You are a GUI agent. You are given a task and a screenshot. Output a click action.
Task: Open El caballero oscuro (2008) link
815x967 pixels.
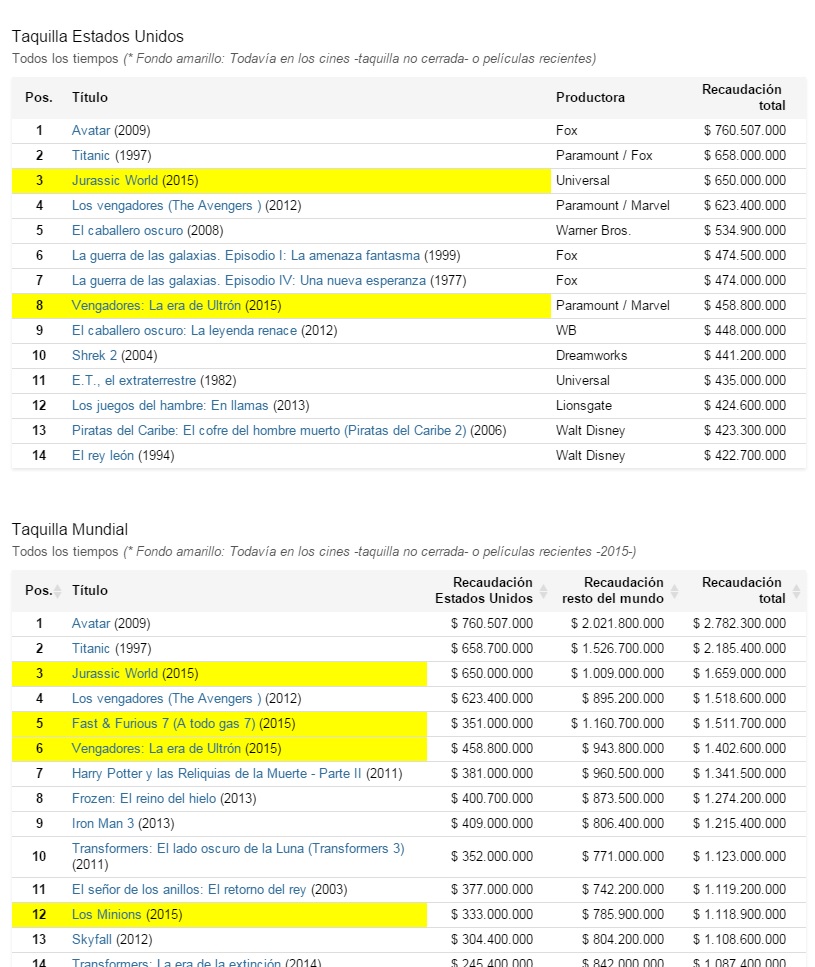point(128,231)
